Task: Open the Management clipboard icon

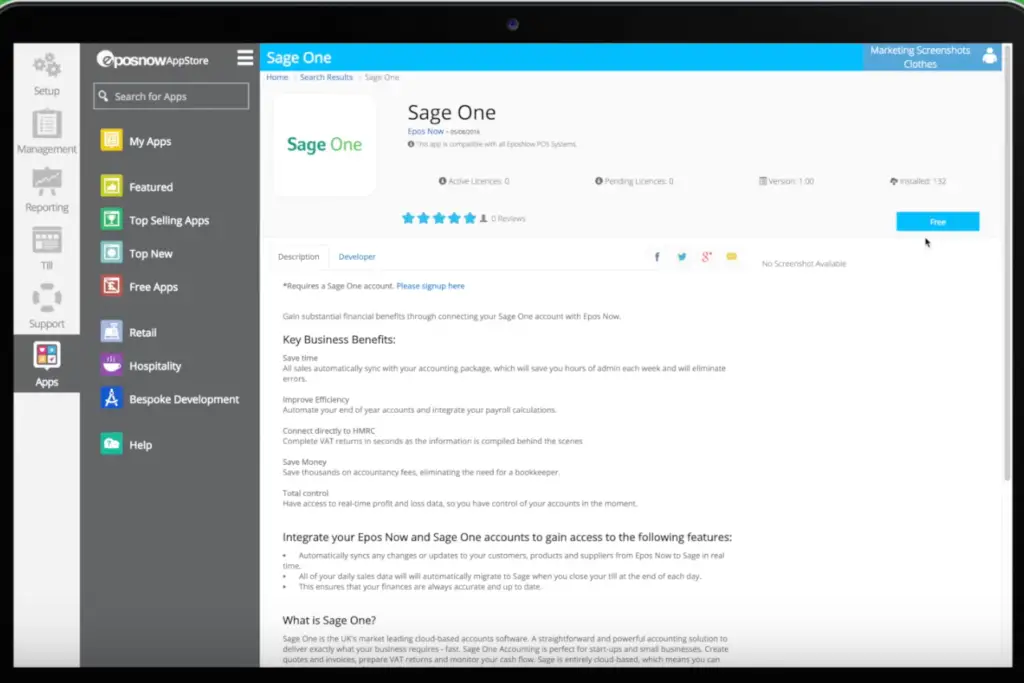Action: [x=46, y=124]
